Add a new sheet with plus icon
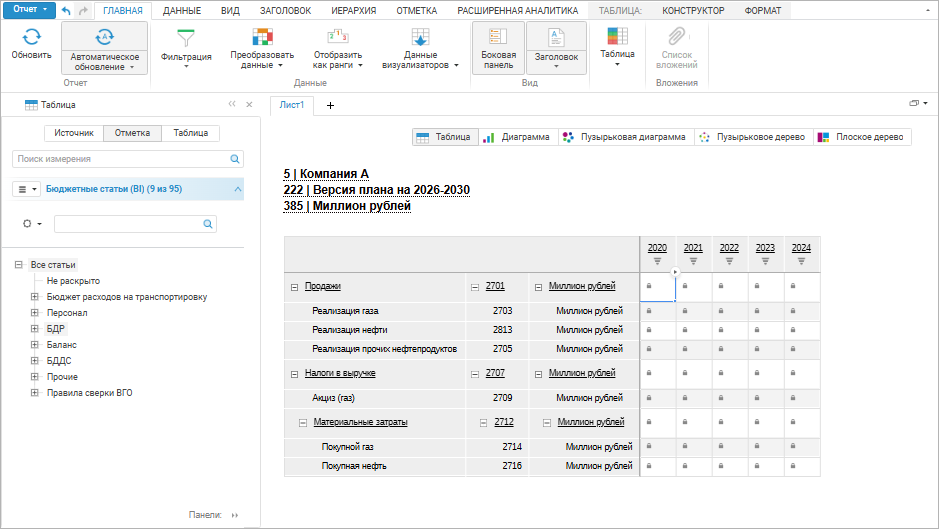This screenshot has height=529, width=939. (x=330, y=105)
